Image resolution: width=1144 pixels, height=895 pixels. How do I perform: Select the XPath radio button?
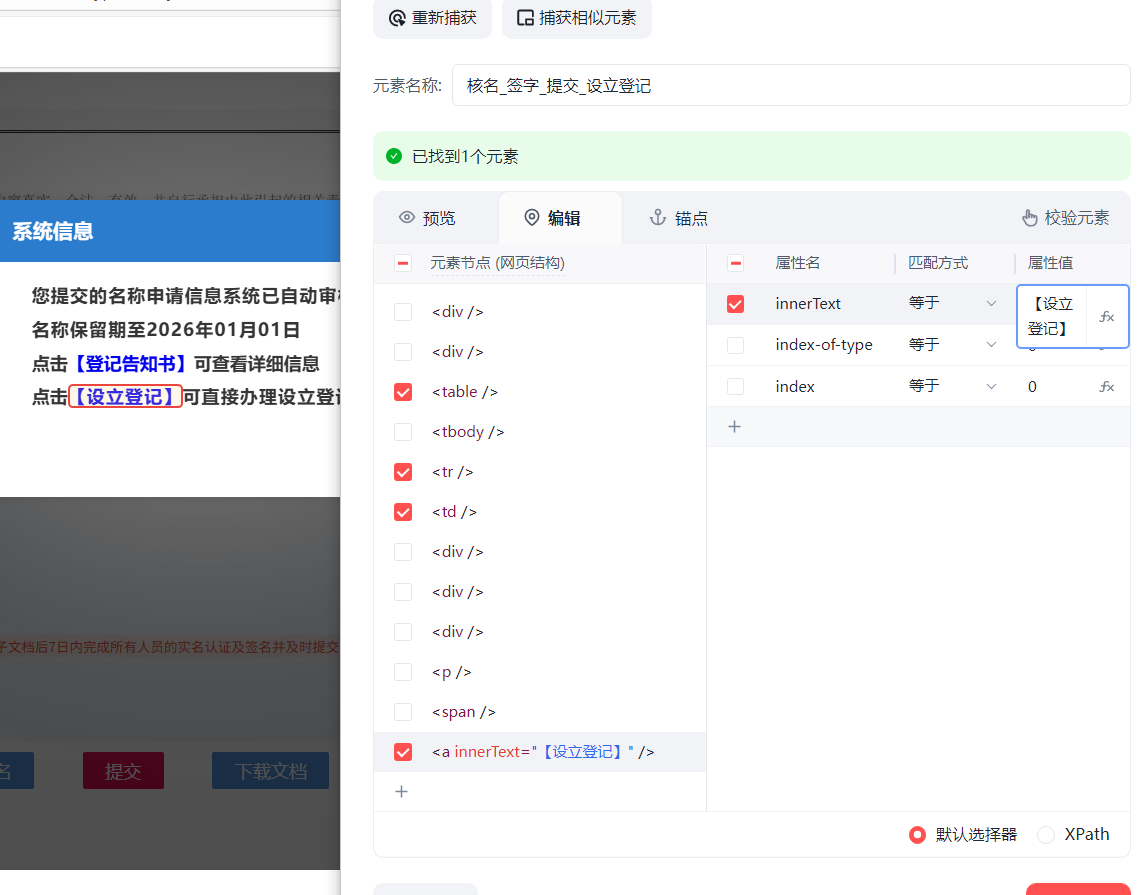pyautogui.click(x=1046, y=834)
